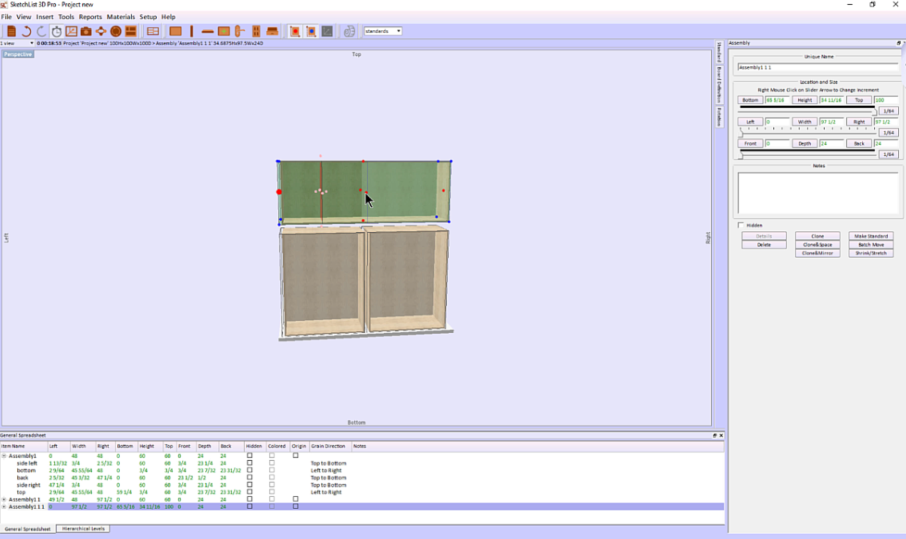The image size is (906, 539).
Task: Toggle Colored checkbox for top row
Action: point(272,492)
